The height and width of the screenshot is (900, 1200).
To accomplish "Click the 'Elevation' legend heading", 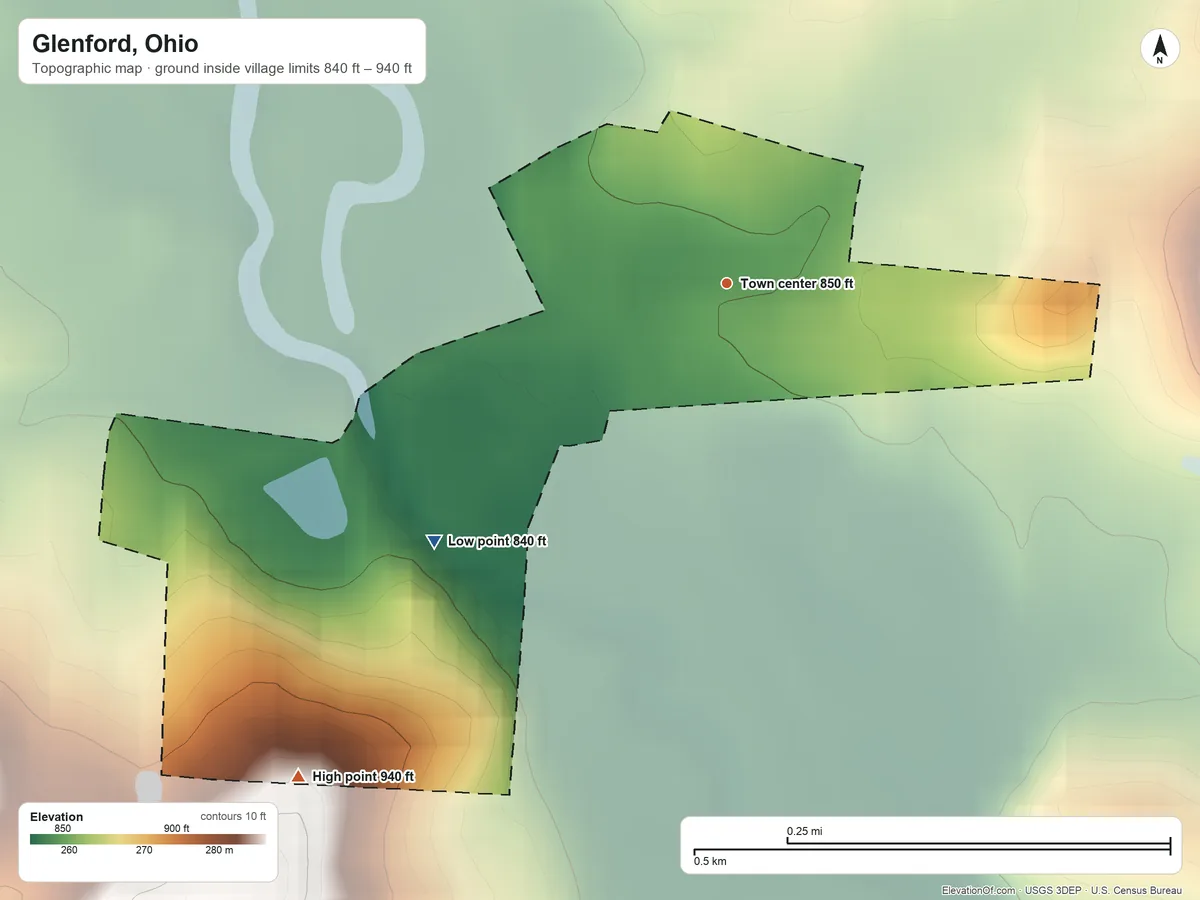I will coord(57,817).
